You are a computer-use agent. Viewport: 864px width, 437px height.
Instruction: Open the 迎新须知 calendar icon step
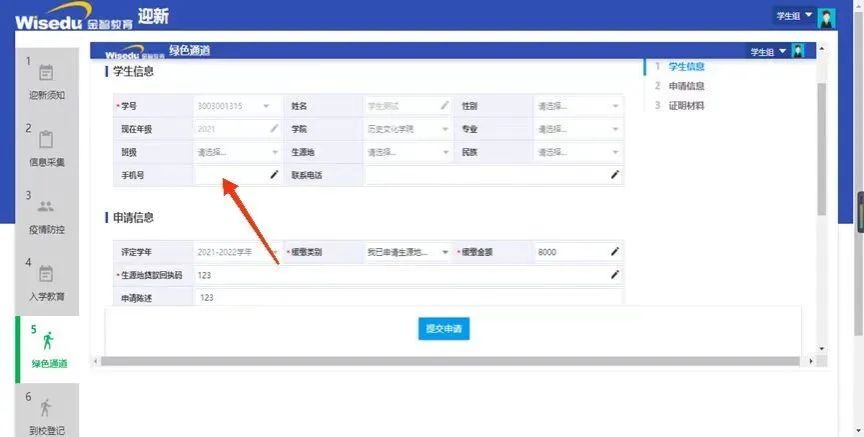tap(46, 73)
